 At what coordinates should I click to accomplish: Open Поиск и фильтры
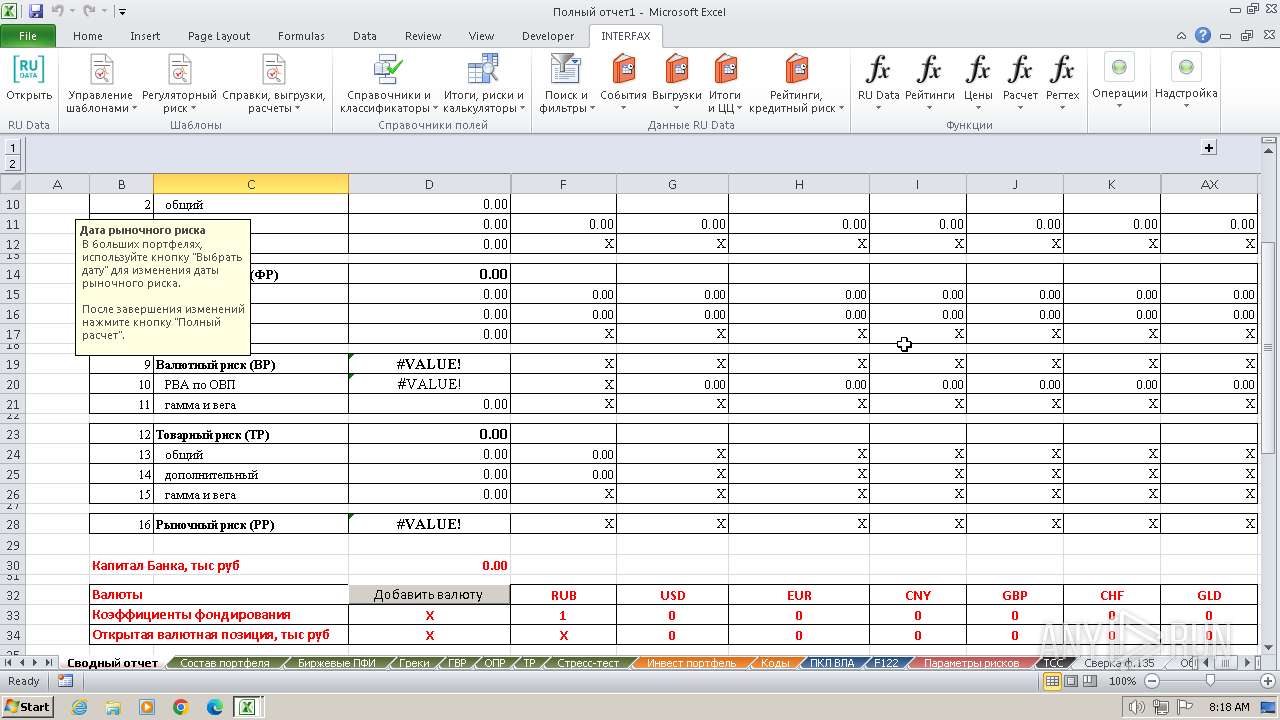coord(567,84)
